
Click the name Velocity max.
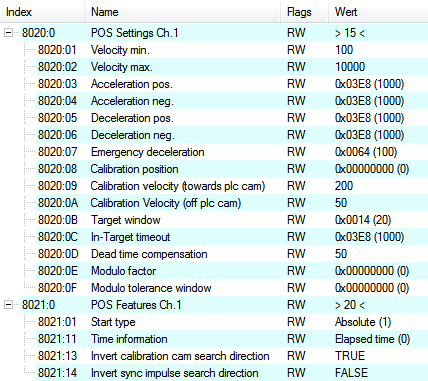tap(122, 67)
